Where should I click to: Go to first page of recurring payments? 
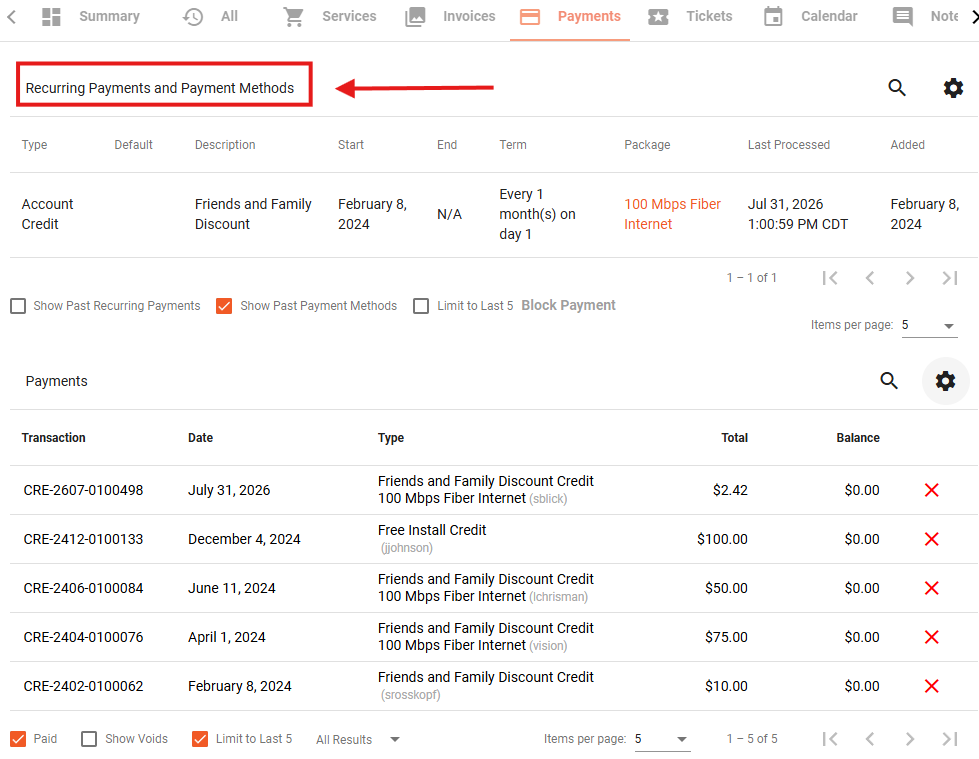click(830, 278)
